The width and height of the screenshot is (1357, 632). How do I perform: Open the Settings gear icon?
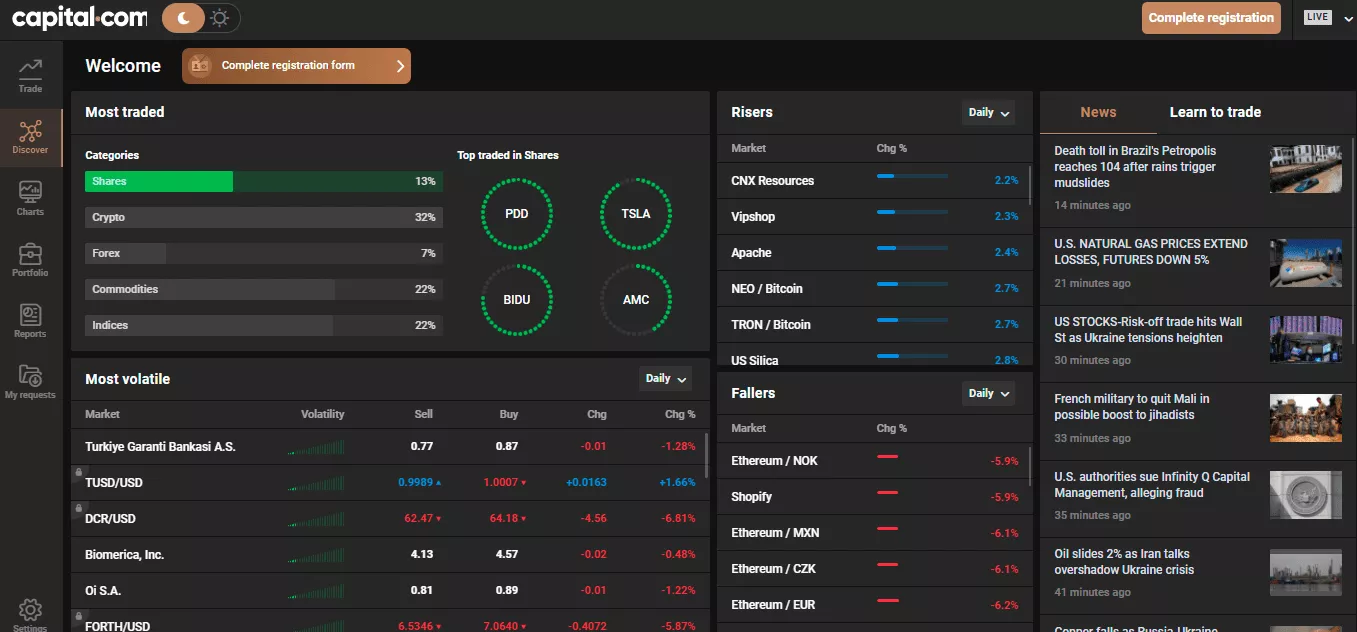[x=30, y=609]
